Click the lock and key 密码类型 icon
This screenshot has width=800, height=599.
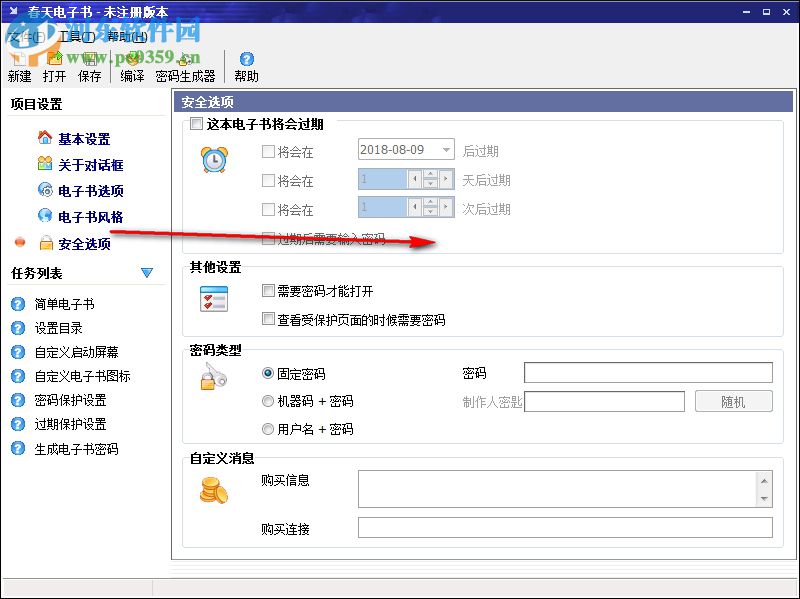point(214,377)
